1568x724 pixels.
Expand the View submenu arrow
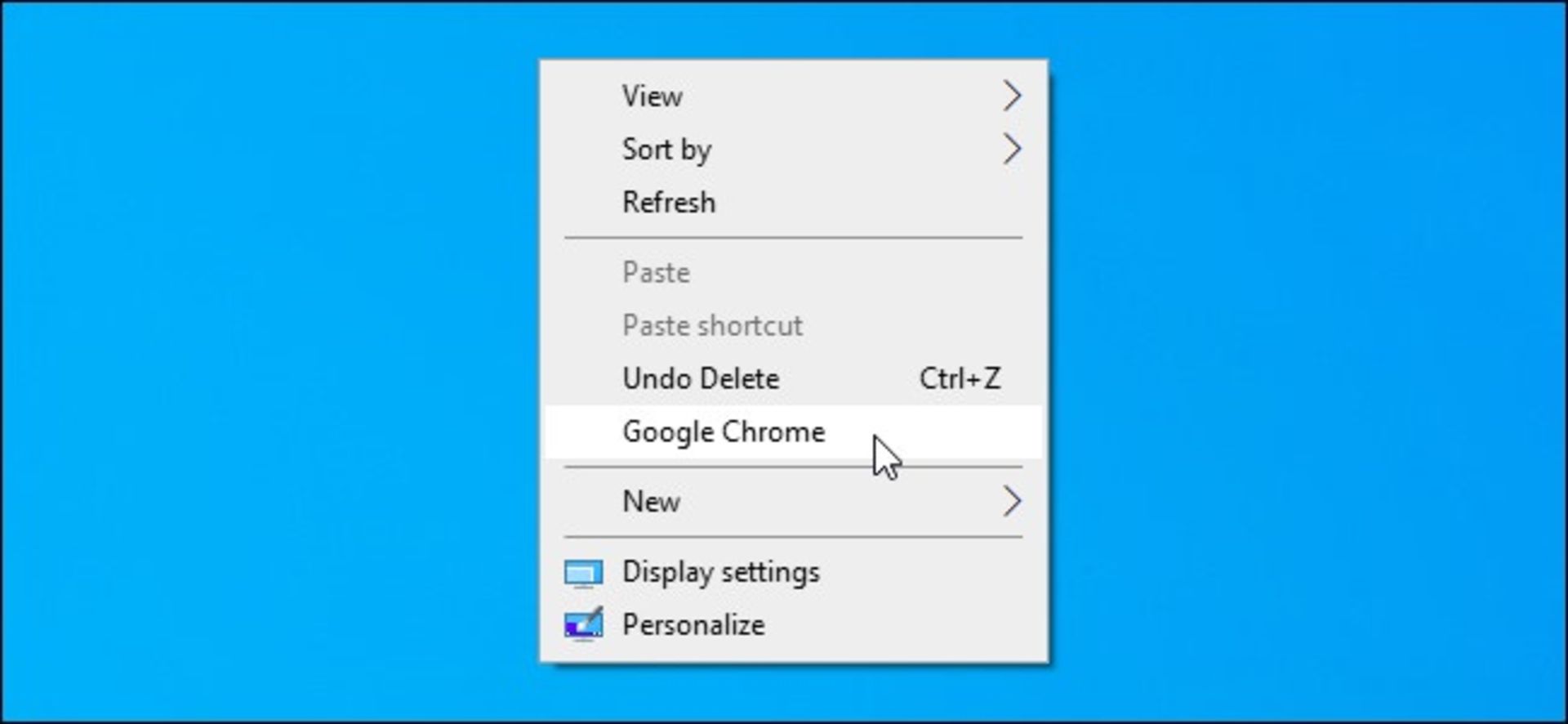pyautogui.click(x=1012, y=96)
